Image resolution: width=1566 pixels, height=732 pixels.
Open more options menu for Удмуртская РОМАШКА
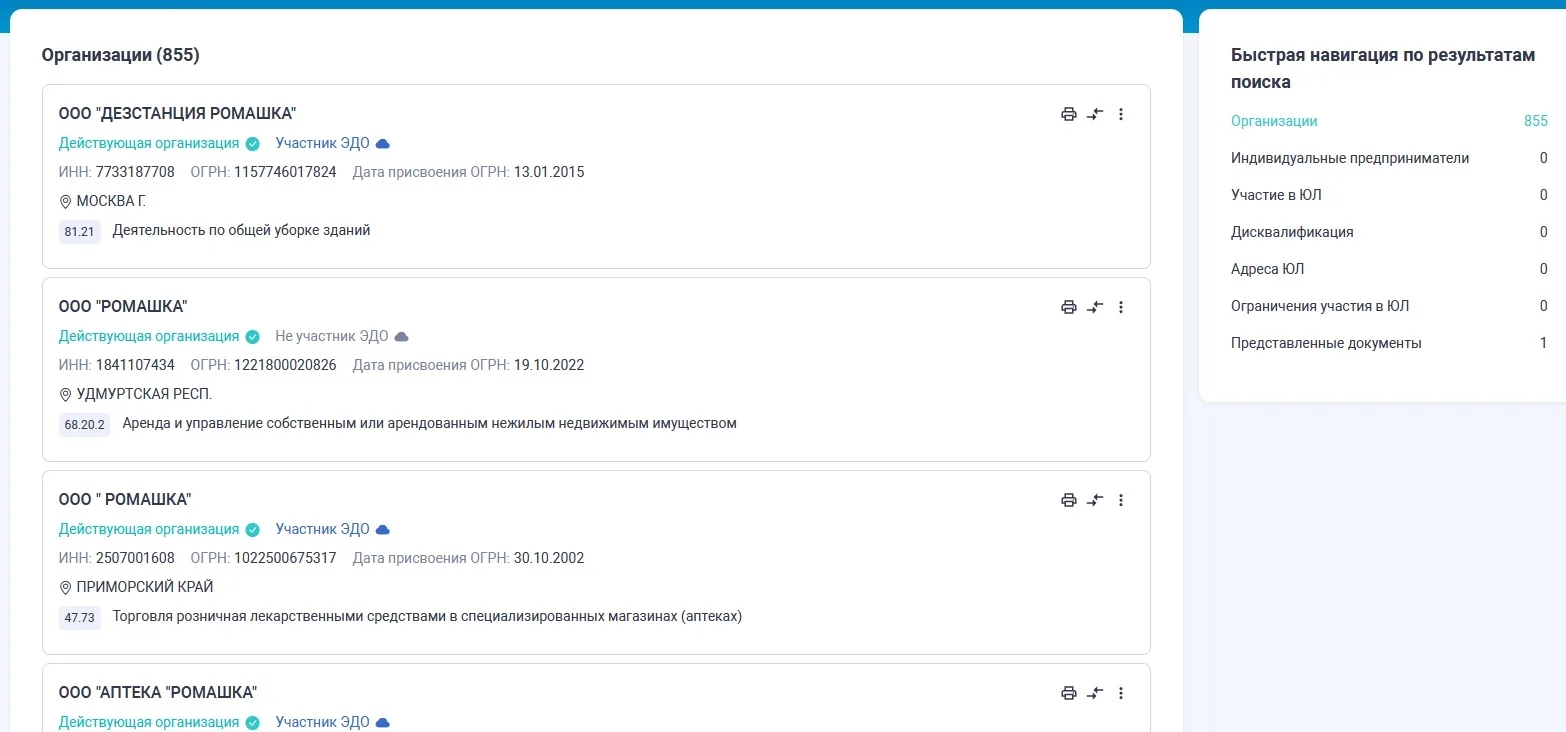tap(1121, 307)
